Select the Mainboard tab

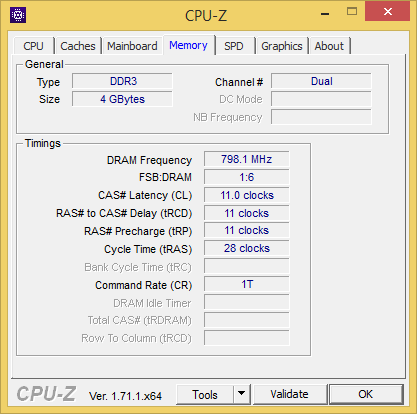coord(132,46)
